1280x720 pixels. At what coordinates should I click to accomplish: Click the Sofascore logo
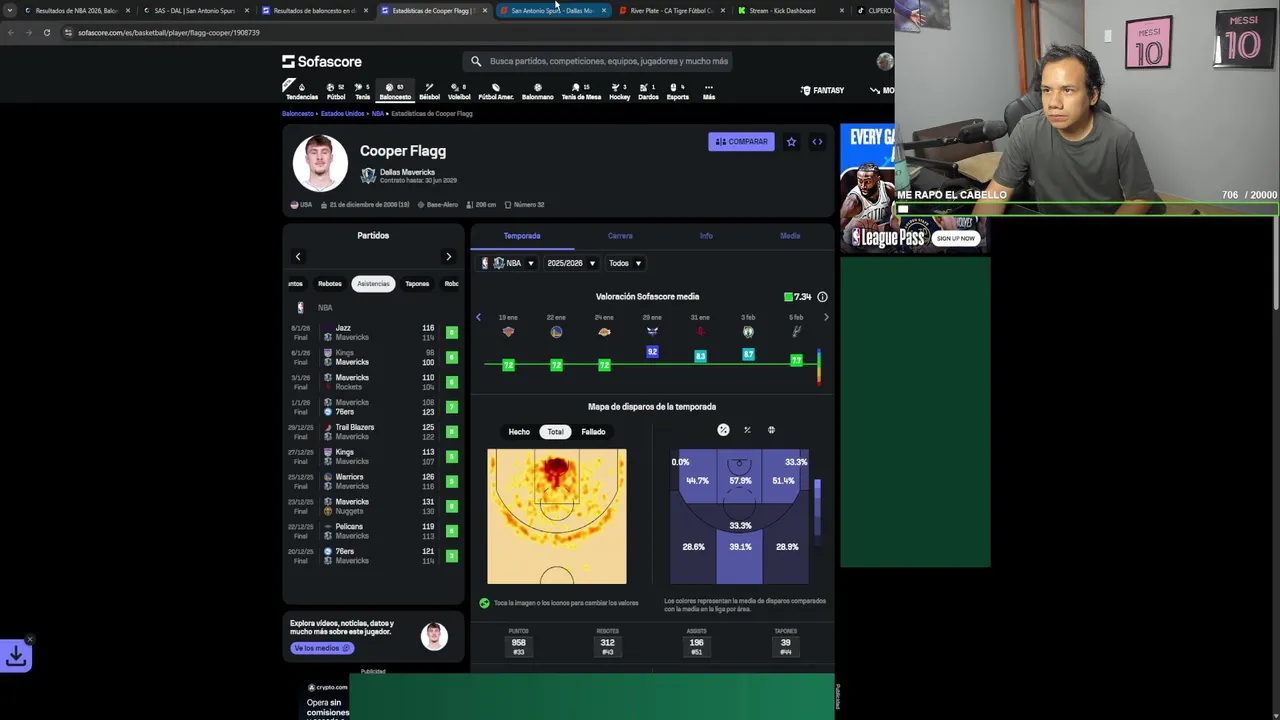pos(322,61)
